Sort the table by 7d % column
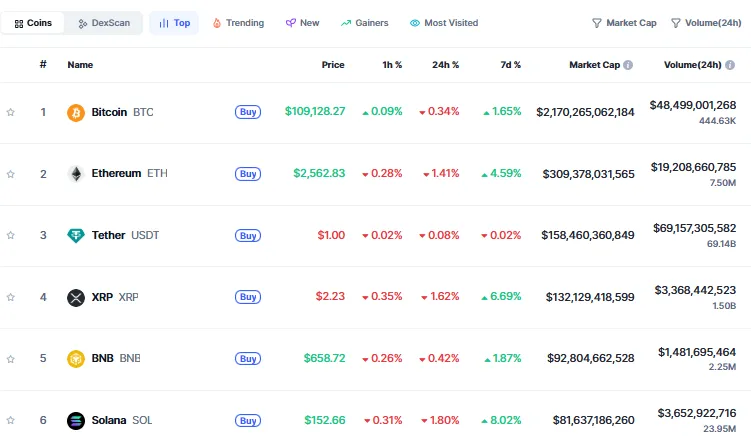 [x=510, y=65]
